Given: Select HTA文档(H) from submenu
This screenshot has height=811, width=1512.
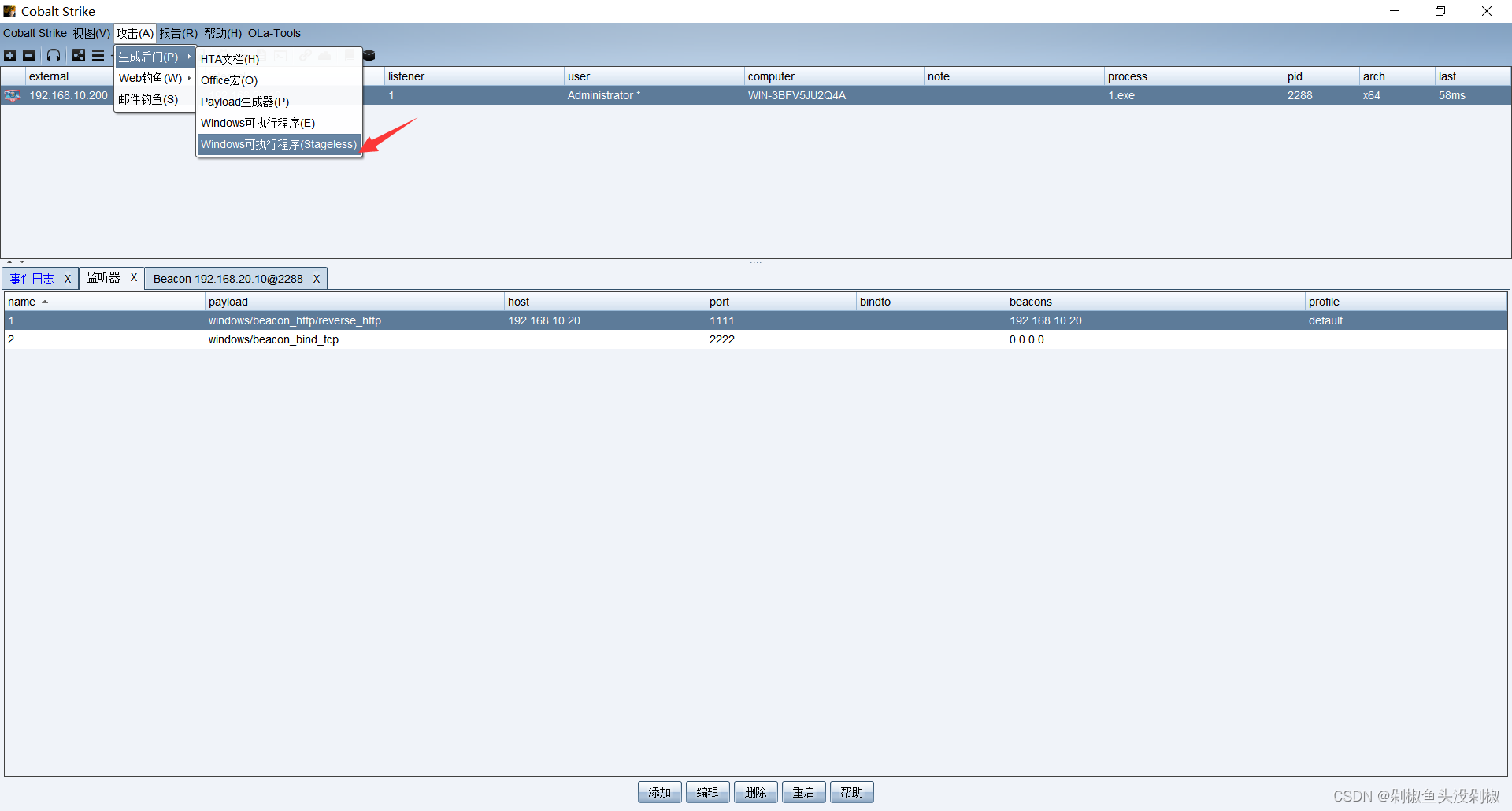Looking at the screenshot, I should point(279,59).
